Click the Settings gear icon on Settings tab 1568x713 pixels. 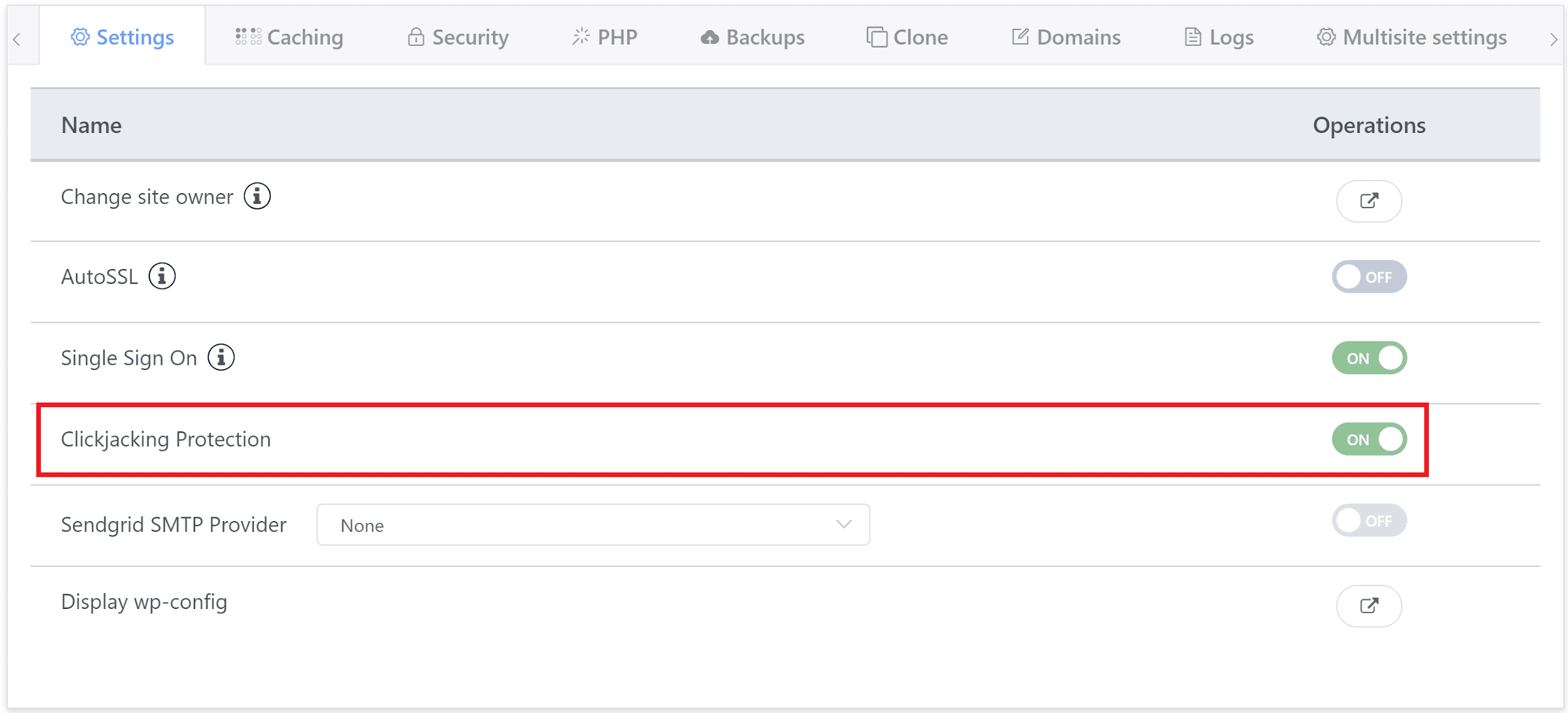[80, 36]
